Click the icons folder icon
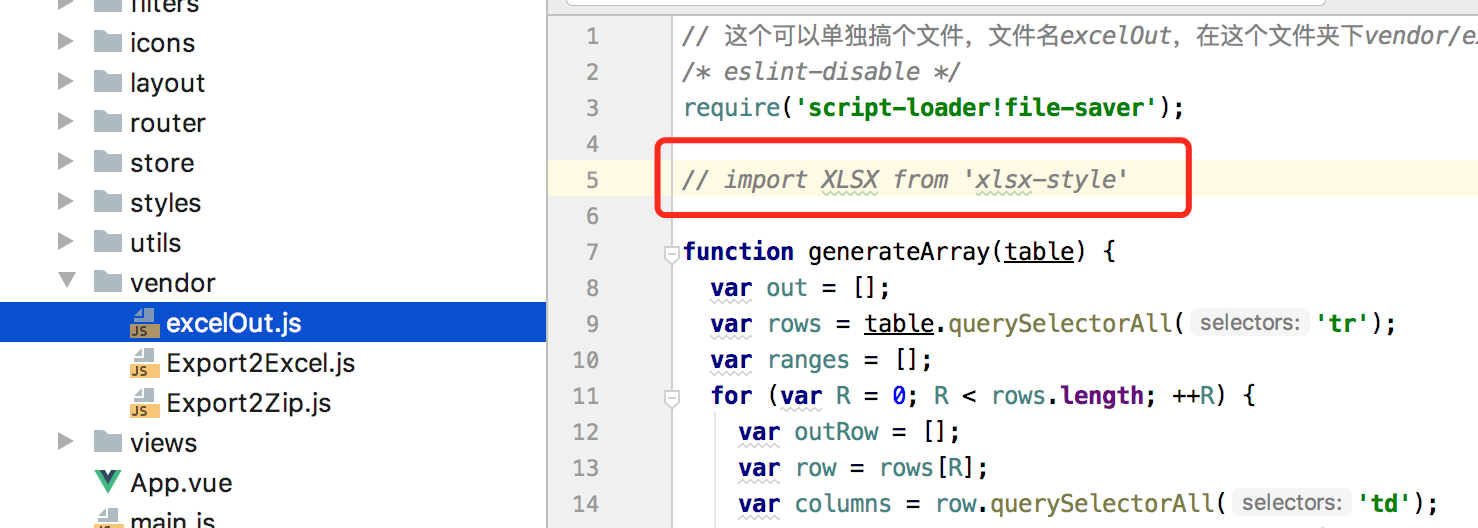This screenshot has width=1478, height=528. tap(107, 42)
